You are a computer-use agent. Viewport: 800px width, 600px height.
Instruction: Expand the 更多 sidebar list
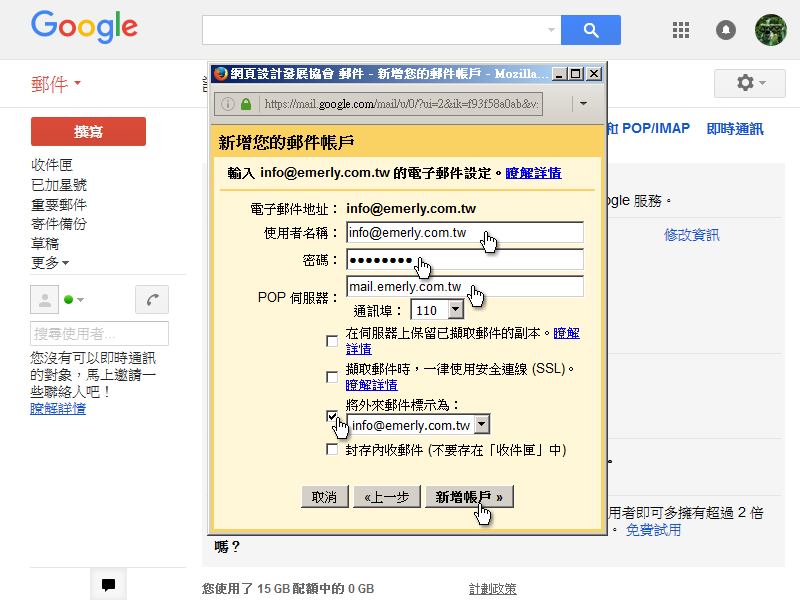click(50, 263)
